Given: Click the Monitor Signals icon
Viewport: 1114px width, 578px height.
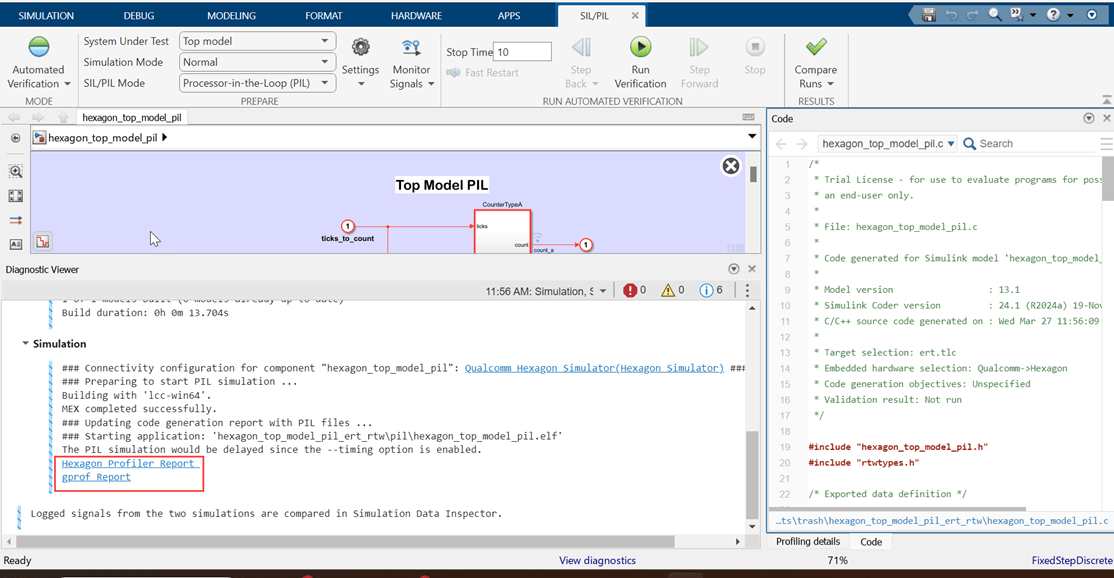Looking at the screenshot, I should click(411, 49).
